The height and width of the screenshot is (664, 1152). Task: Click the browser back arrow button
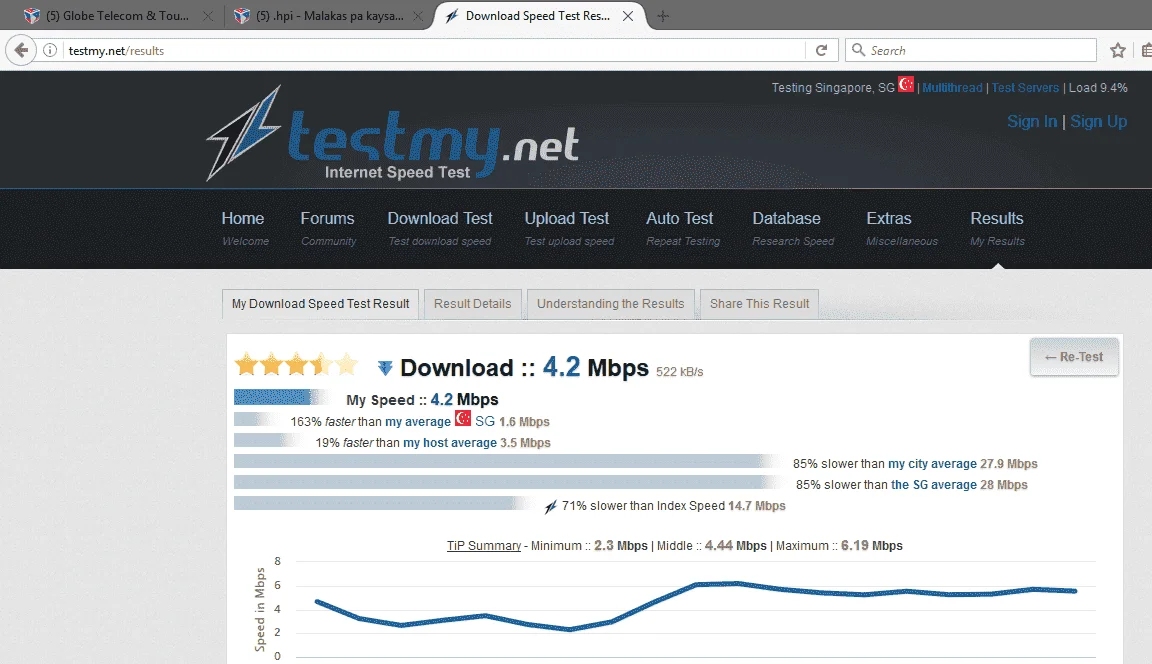[x=21, y=50]
